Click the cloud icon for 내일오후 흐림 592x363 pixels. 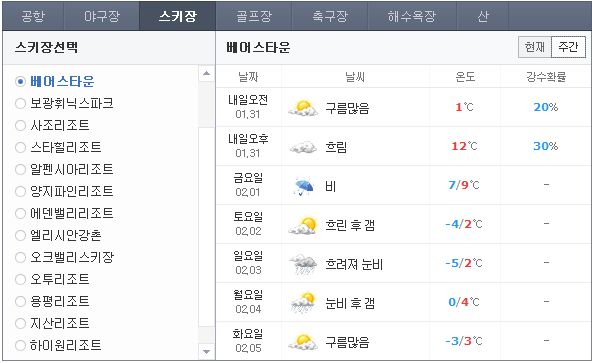[x=303, y=147]
